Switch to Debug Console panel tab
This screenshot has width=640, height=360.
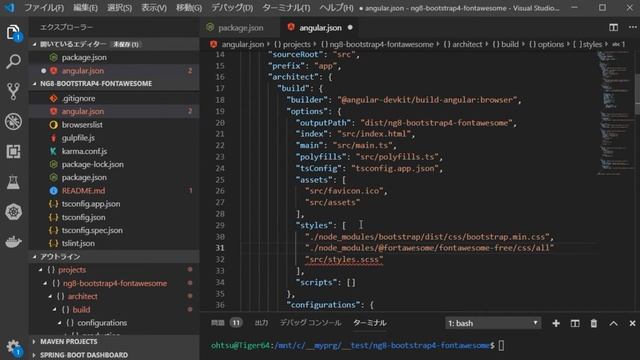pos(310,323)
